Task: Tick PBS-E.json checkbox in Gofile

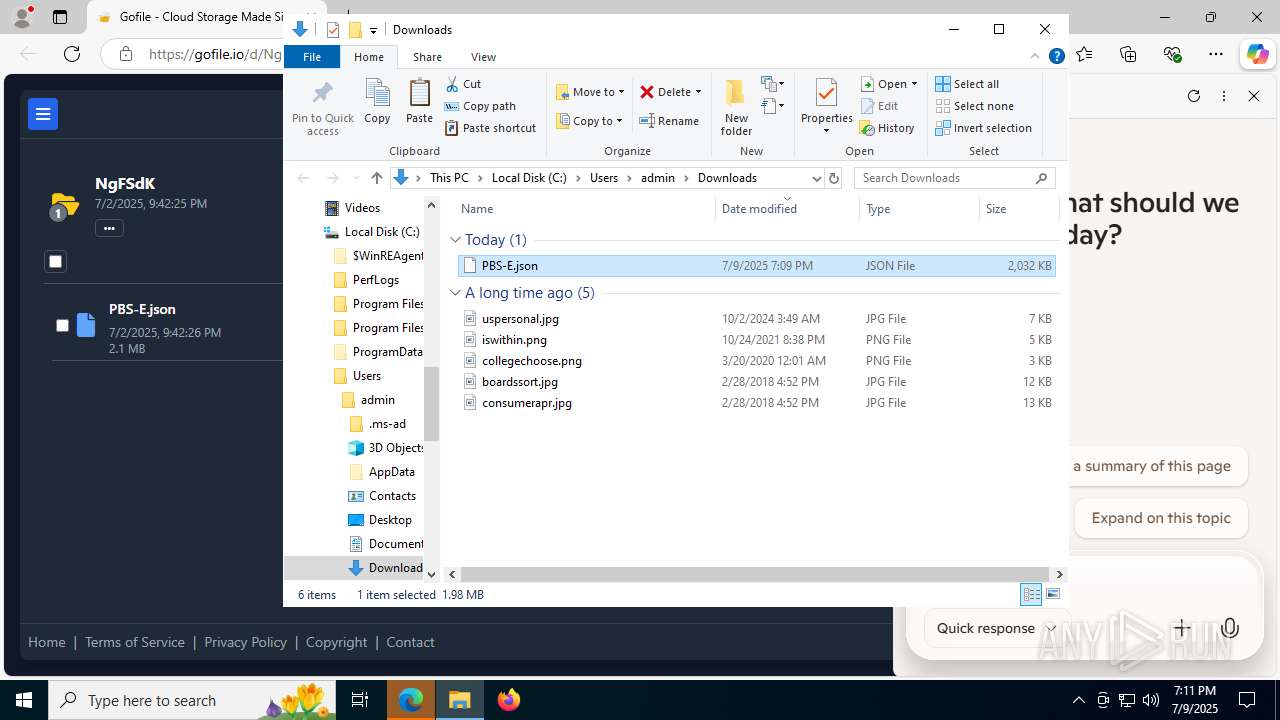Action: [x=62, y=325]
